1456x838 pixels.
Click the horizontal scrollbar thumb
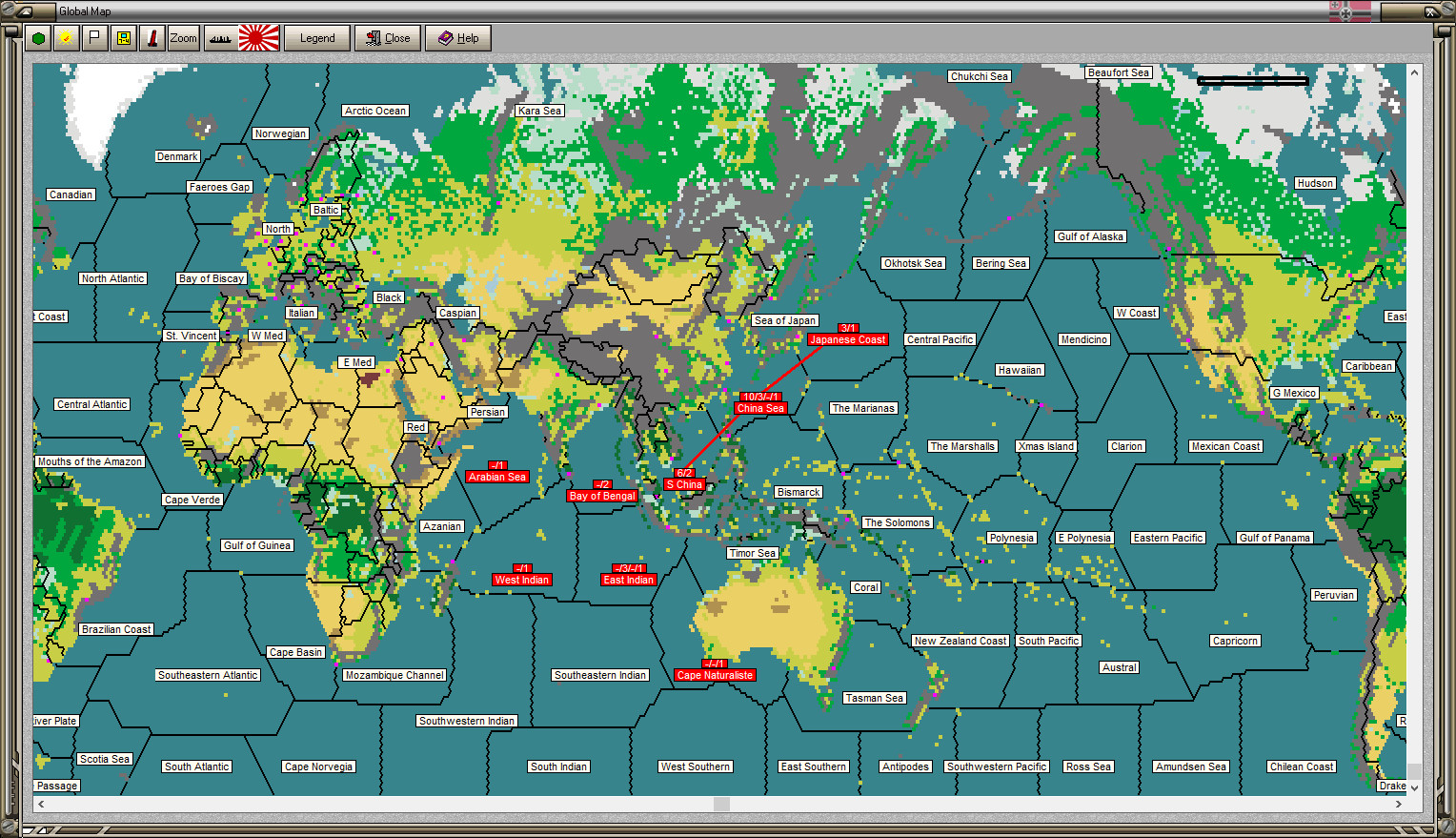(721, 805)
